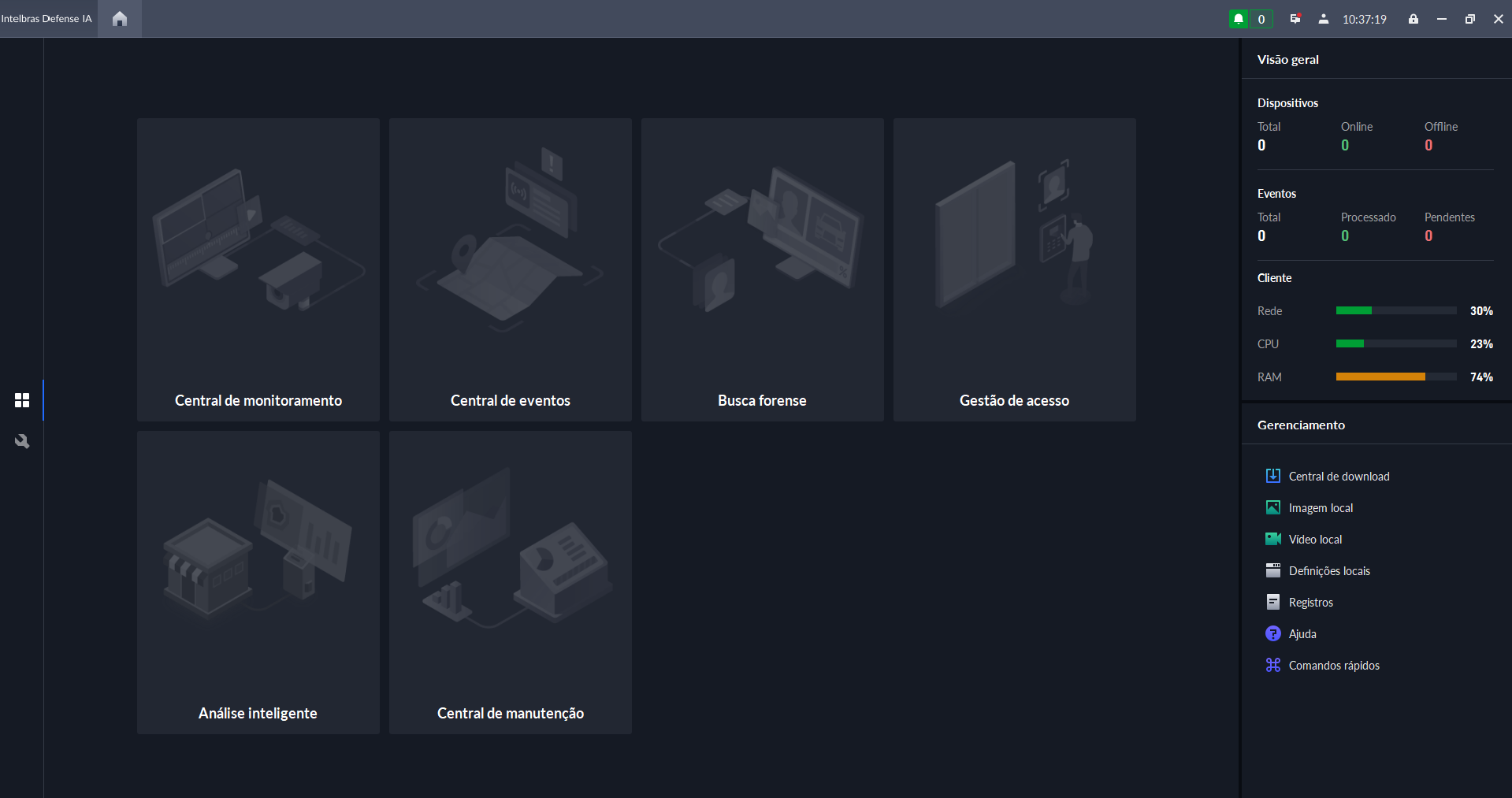Open Análise inteligente module
1512x798 pixels.
pos(258,582)
